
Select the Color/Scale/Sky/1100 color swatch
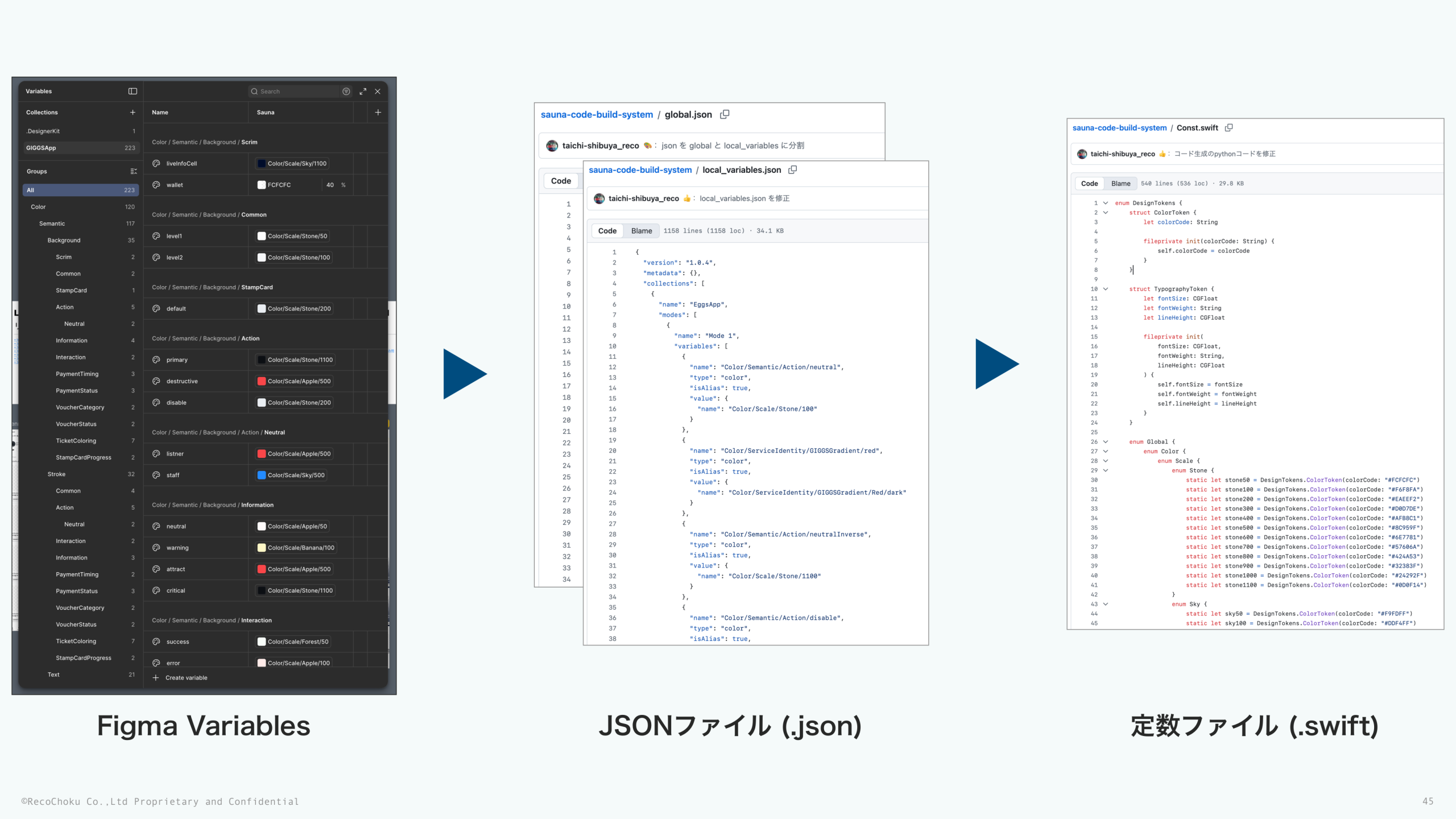pos(262,164)
